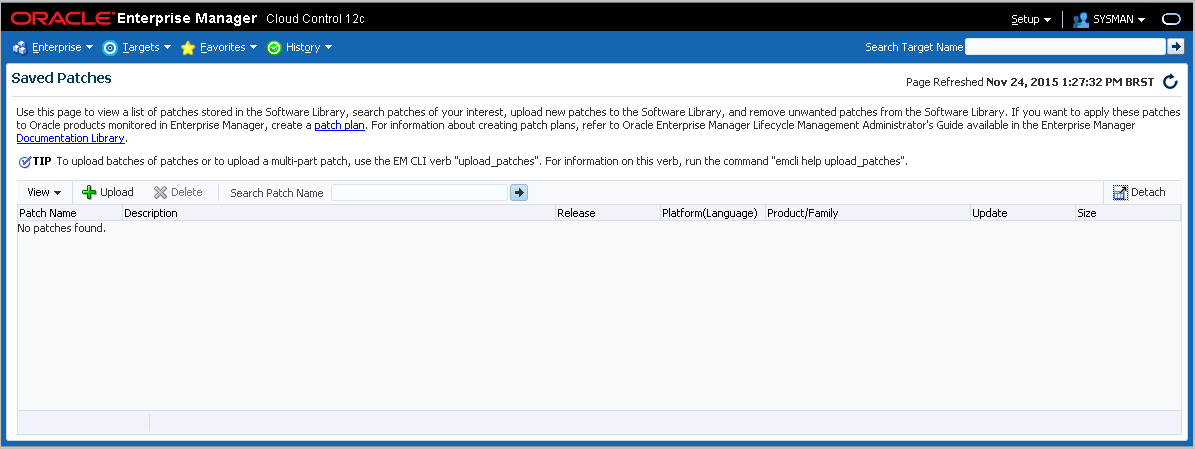Submit target name search with arrow button
Image resolution: width=1195 pixels, height=449 pixels.
(1176, 47)
